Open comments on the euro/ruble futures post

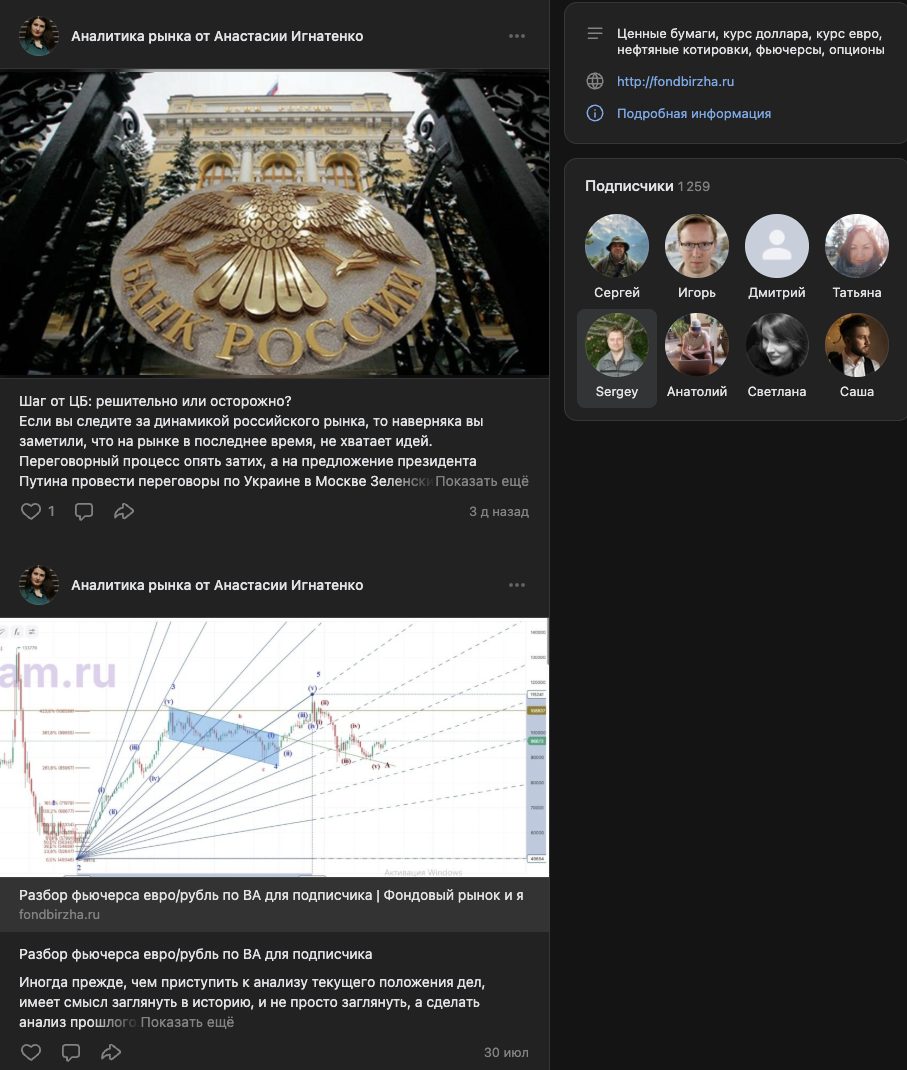[x=71, y=1052]
